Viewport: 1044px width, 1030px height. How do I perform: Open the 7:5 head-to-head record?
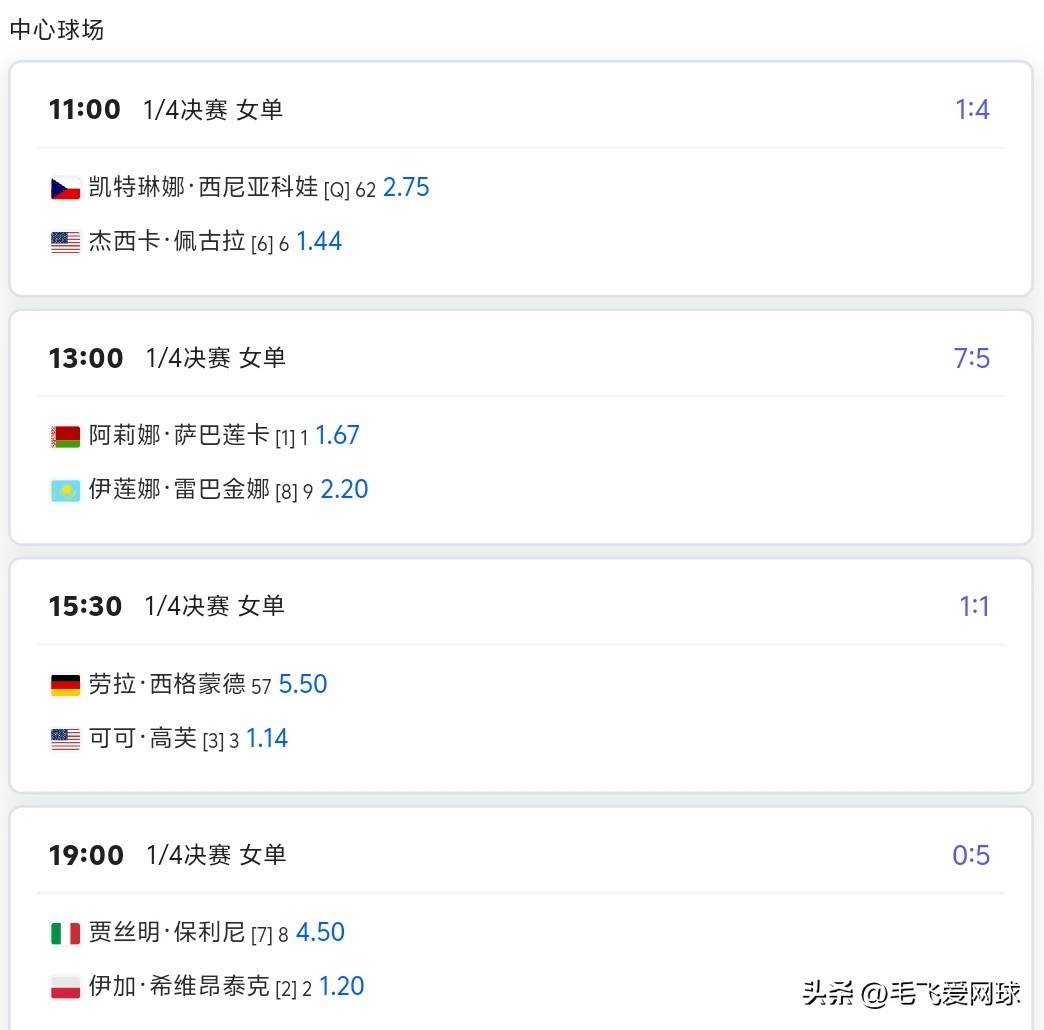972,358
